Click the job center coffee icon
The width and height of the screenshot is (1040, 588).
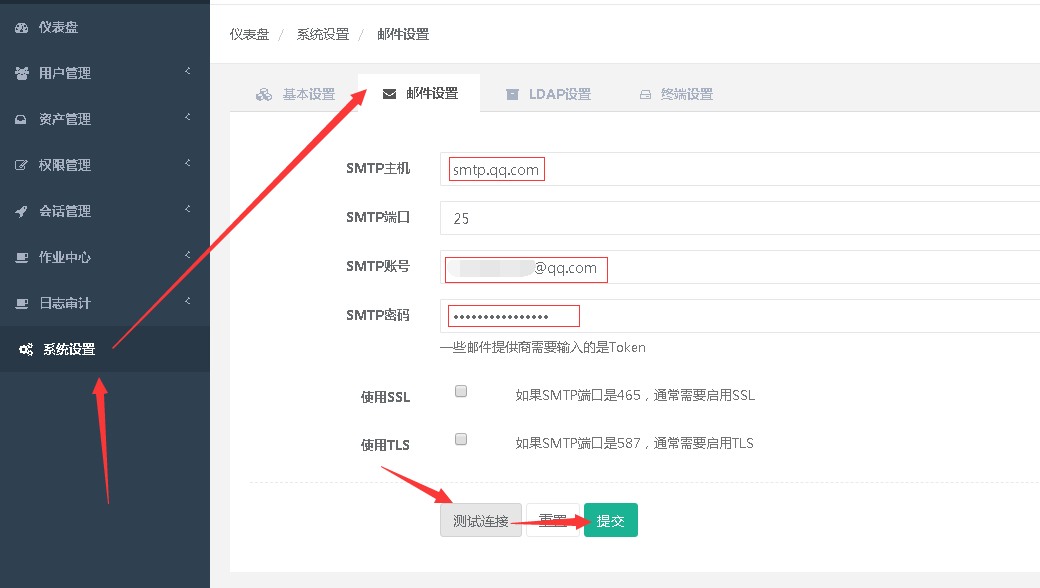click(x=22, y=258)
